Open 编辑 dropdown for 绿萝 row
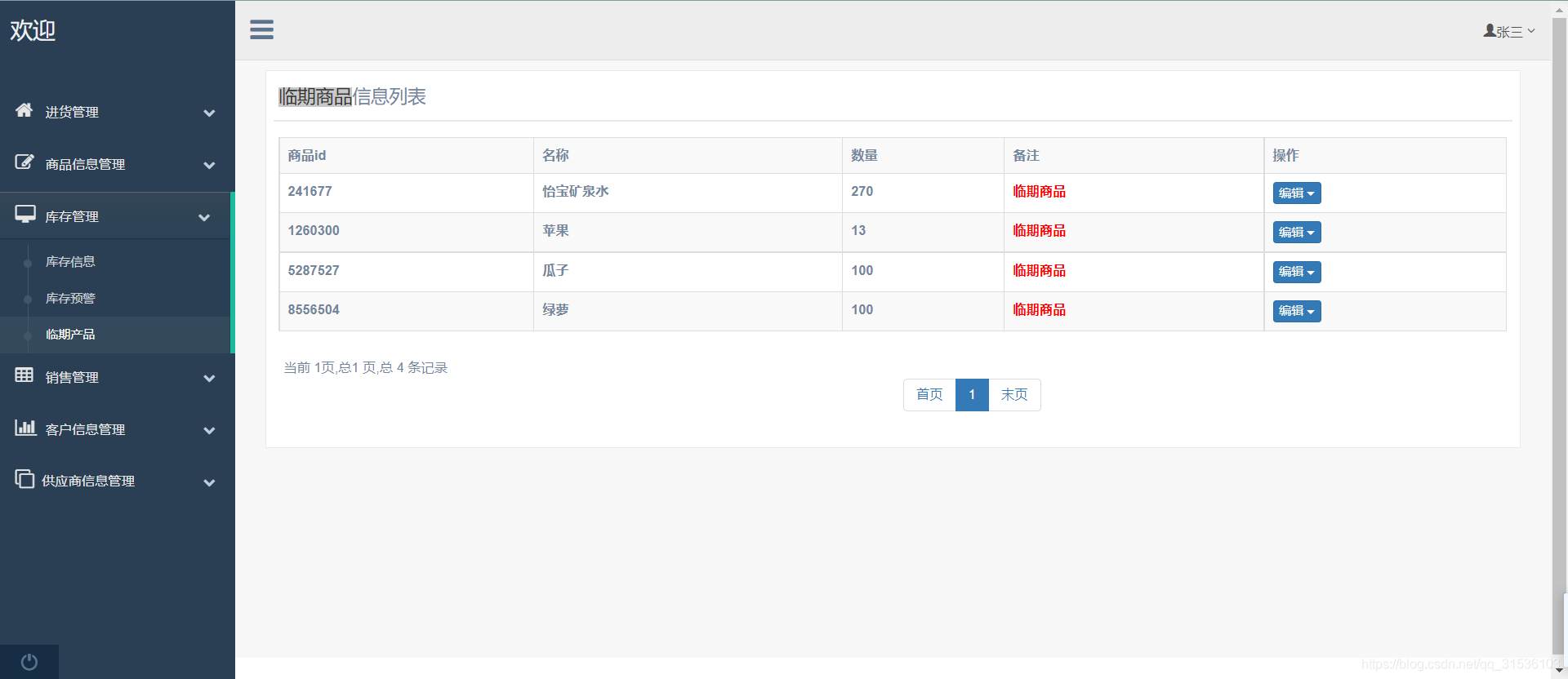 [x=1297, y=311]
